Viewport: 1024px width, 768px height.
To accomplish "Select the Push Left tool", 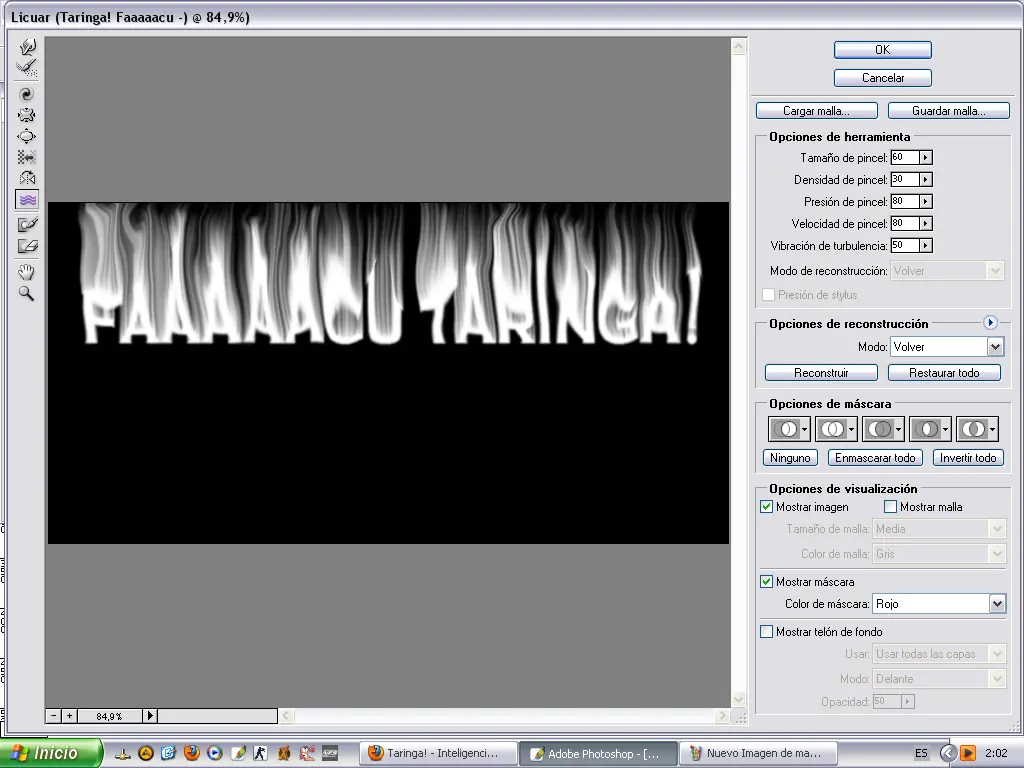I will pos(27,157).
